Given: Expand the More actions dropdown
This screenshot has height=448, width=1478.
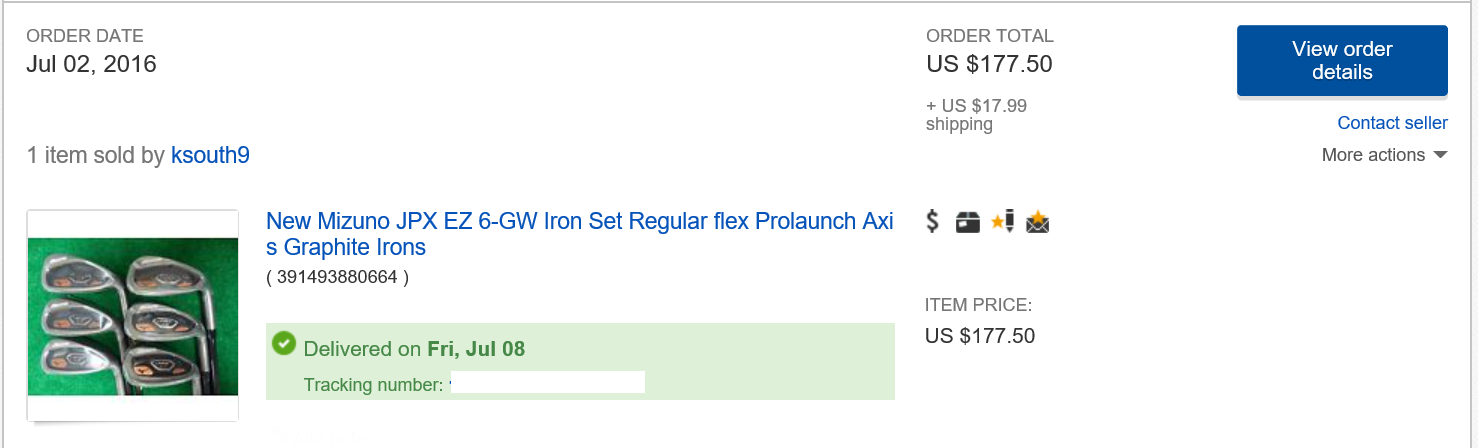Looking at the screenshot, I should (1373, 155).
